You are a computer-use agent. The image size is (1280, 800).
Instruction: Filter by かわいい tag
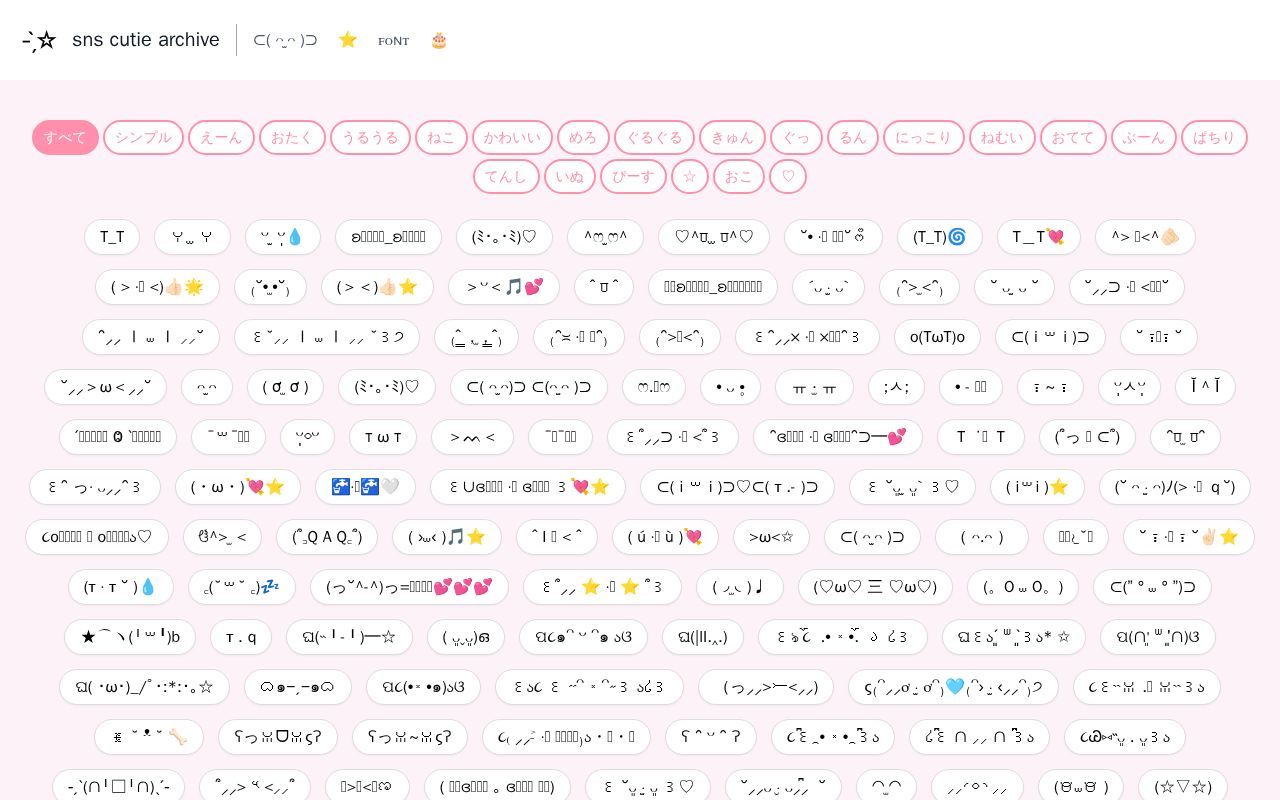pos(512,137)
